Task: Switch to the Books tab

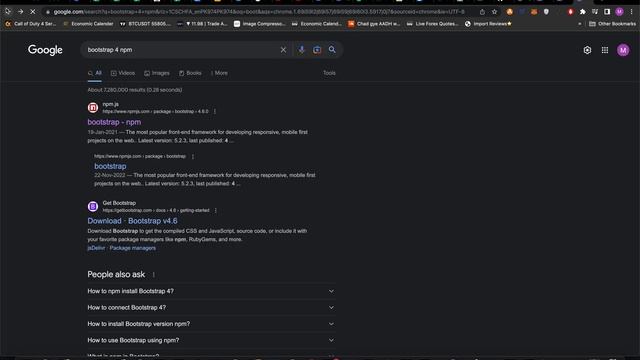Action: (190, 73)
